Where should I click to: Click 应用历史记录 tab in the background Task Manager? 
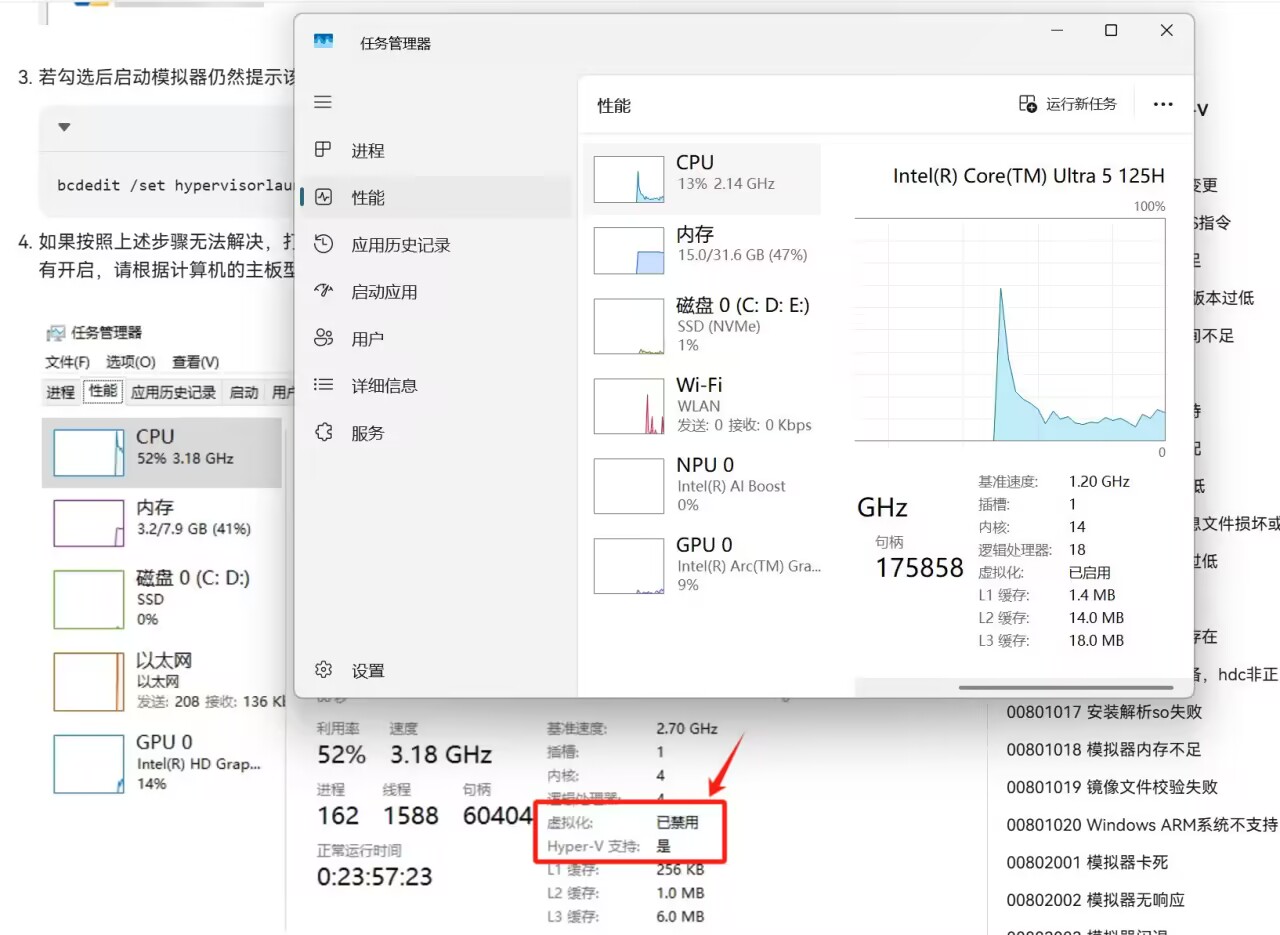[173, 392]
